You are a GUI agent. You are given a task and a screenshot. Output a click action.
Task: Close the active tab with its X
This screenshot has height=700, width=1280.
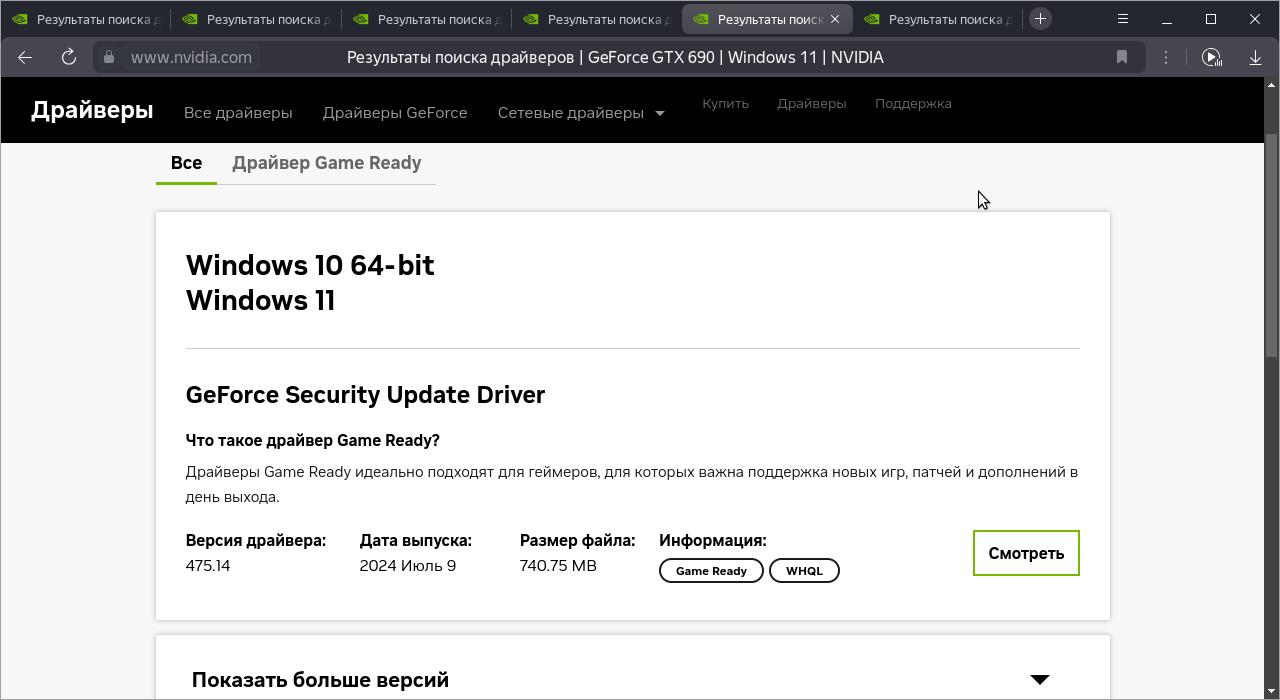(835, 19)
